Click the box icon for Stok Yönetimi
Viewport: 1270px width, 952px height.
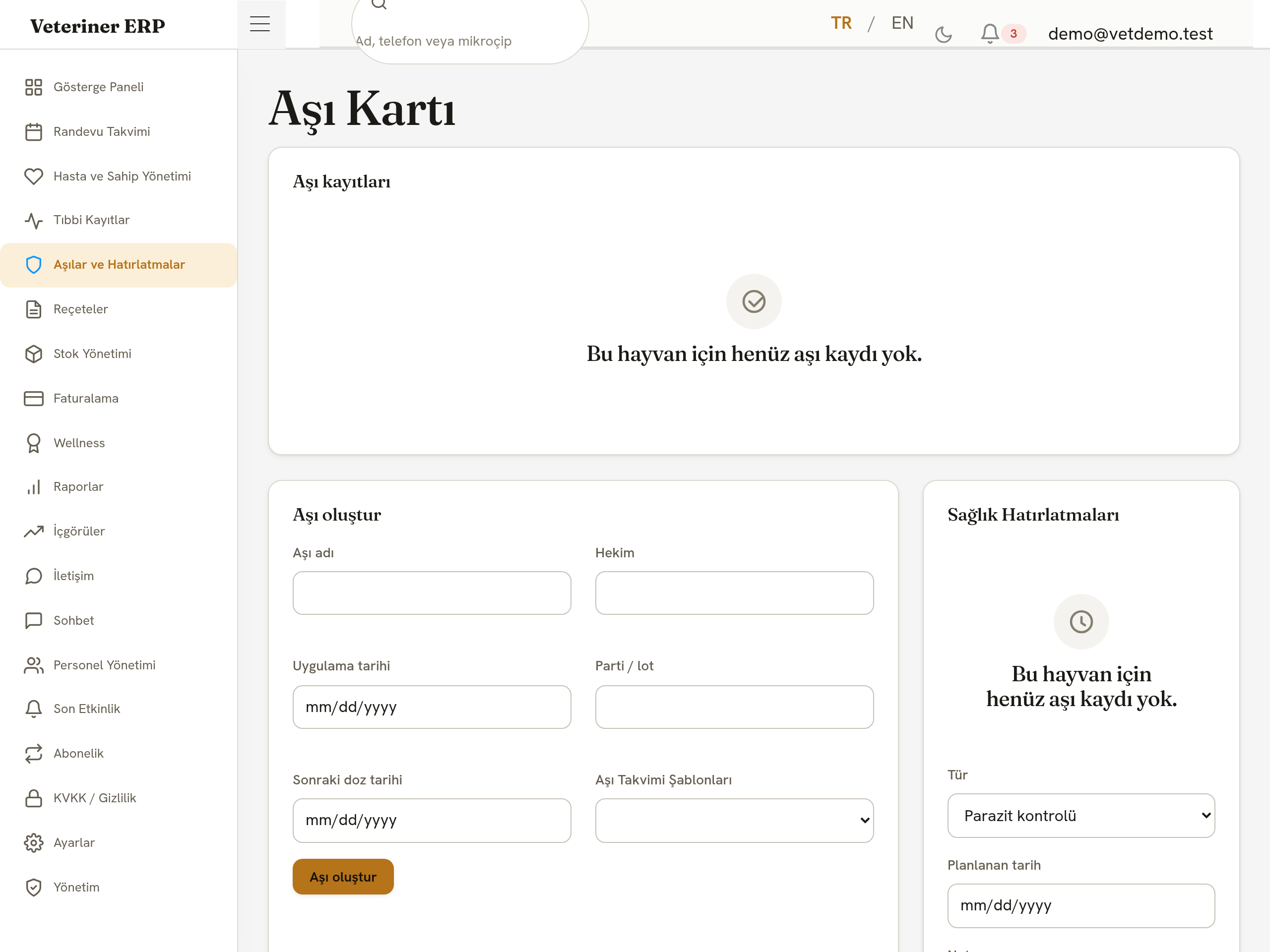[x=33, y=354]
